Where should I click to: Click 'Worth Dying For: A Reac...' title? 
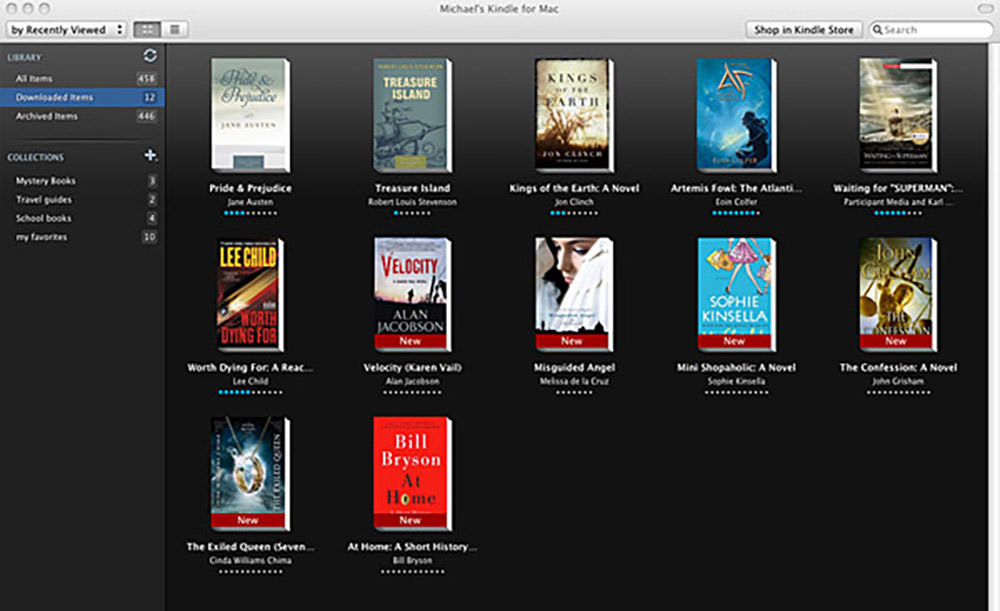click(250, 367)
